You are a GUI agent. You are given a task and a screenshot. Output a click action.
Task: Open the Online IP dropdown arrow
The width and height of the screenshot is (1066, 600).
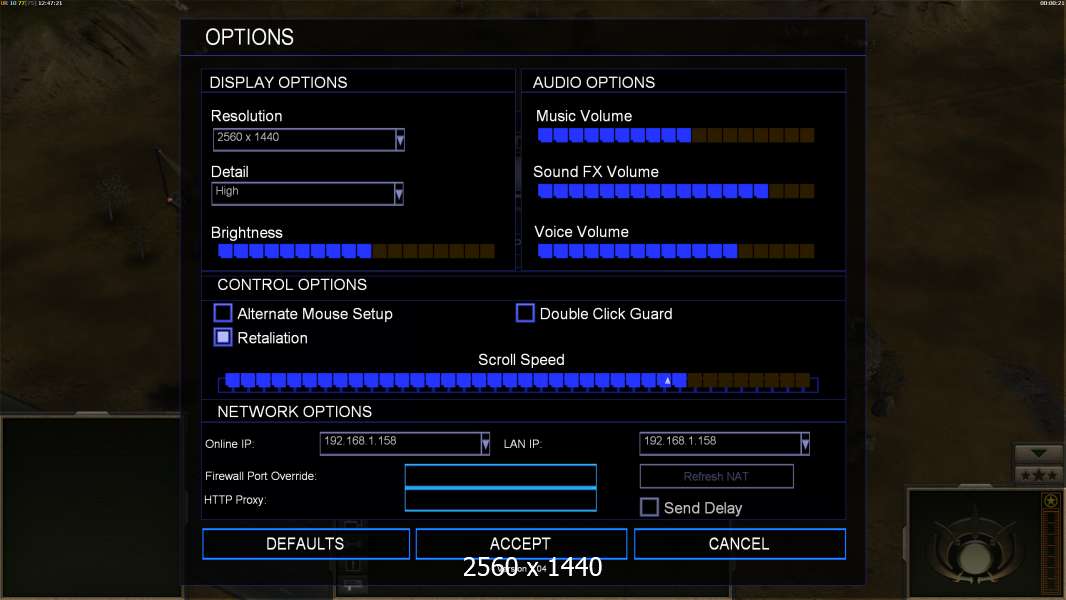click(485, 444)
